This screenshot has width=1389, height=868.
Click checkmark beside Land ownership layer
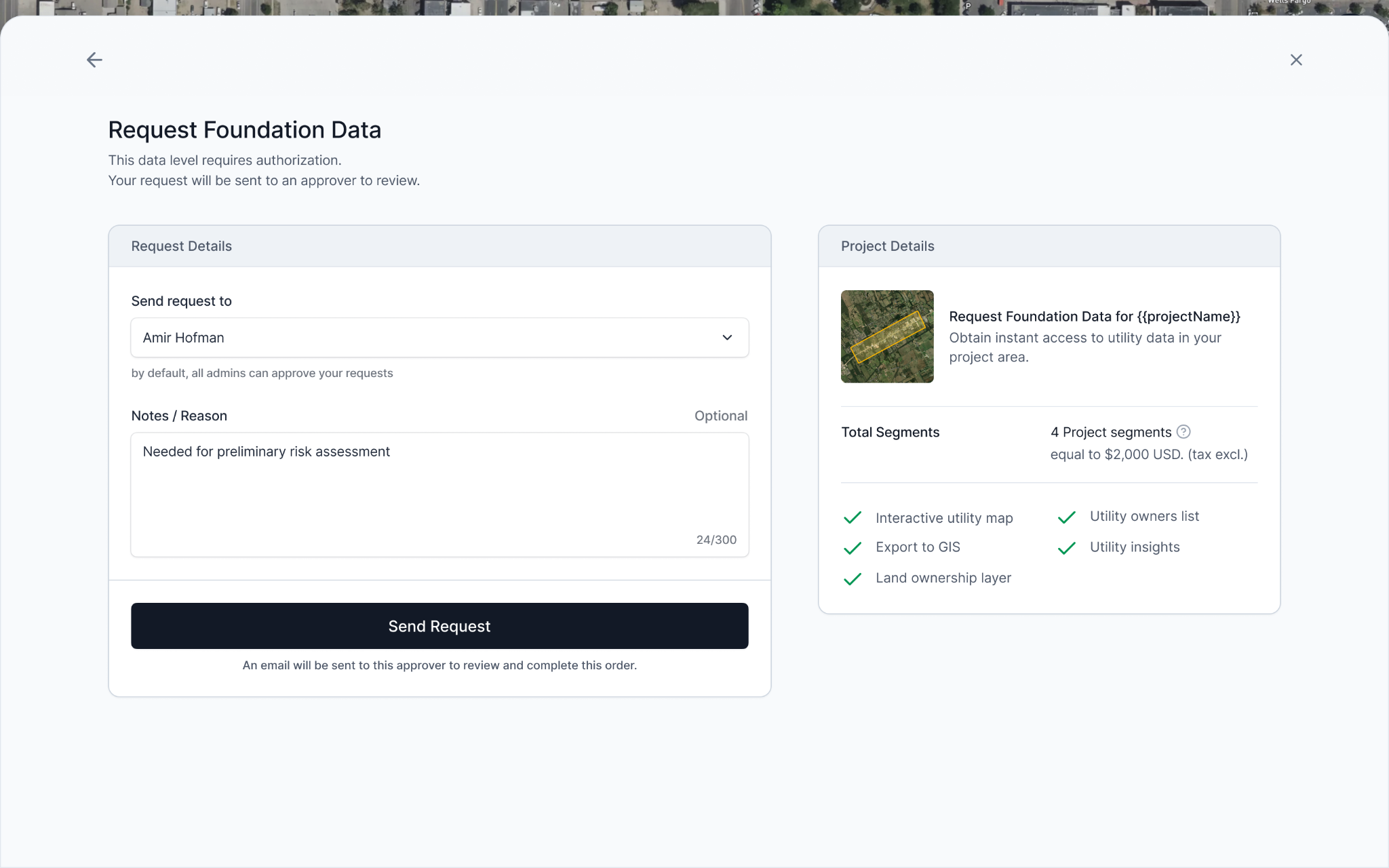coord(853,578)
